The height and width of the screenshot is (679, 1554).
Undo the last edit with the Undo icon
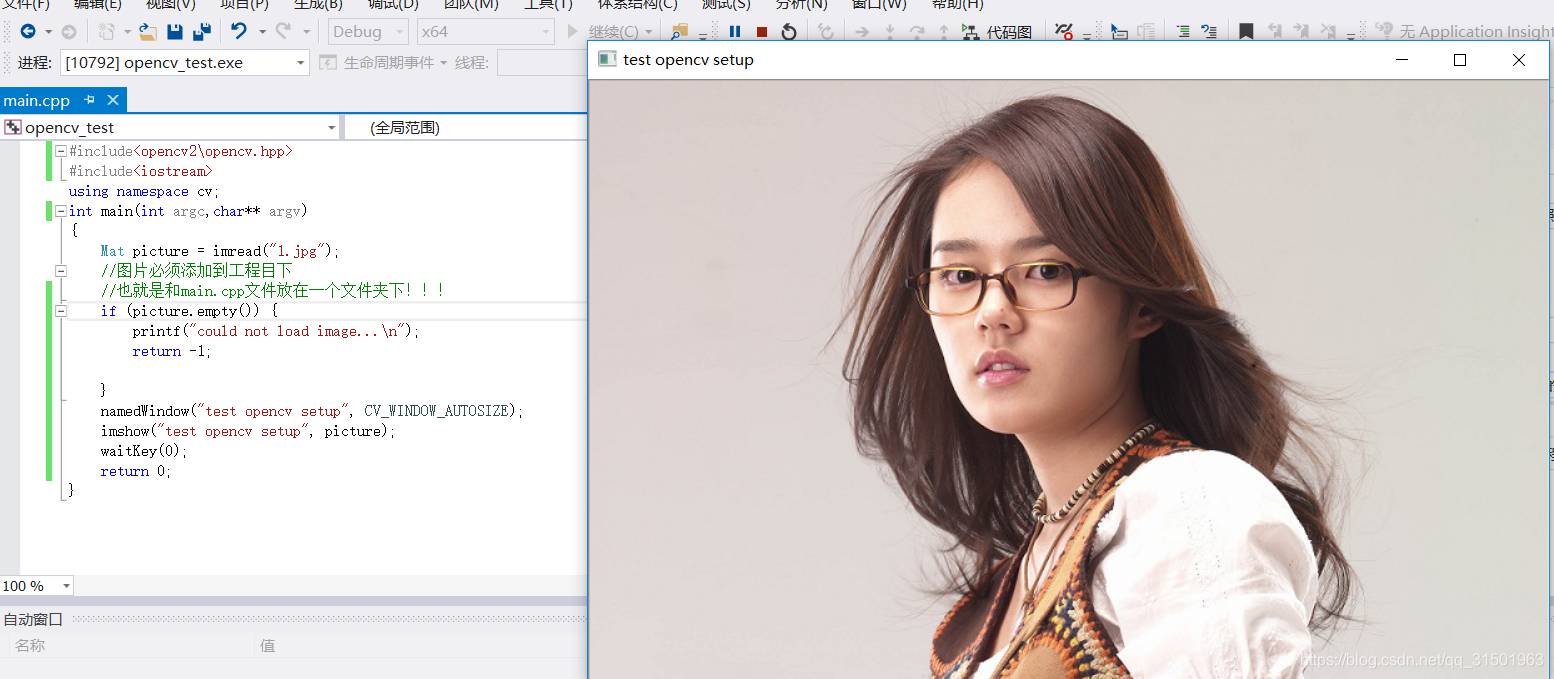pos(239,32)
